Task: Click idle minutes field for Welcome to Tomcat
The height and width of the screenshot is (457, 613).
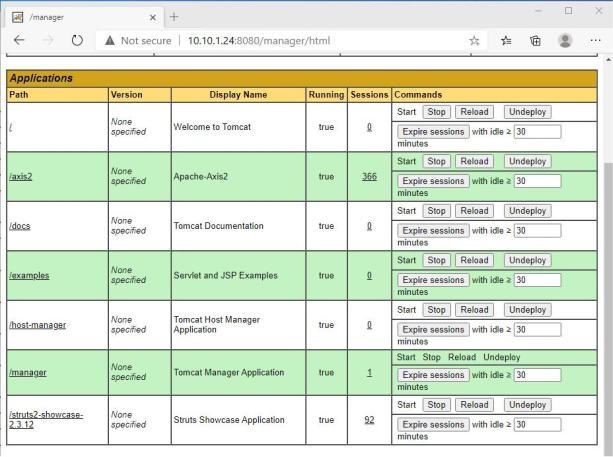Action: tap(538, 132)
